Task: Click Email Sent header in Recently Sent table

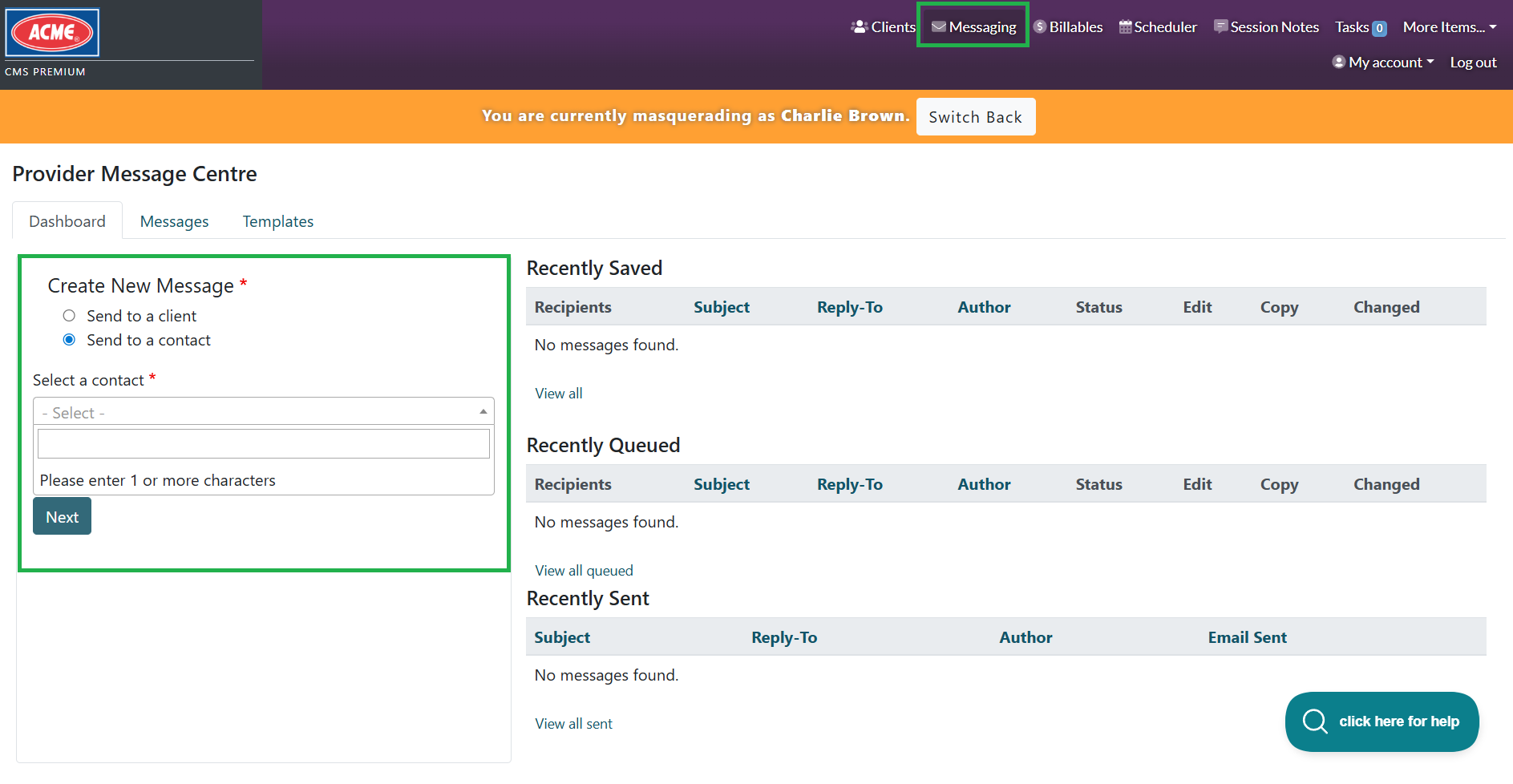Action: 1248,637
